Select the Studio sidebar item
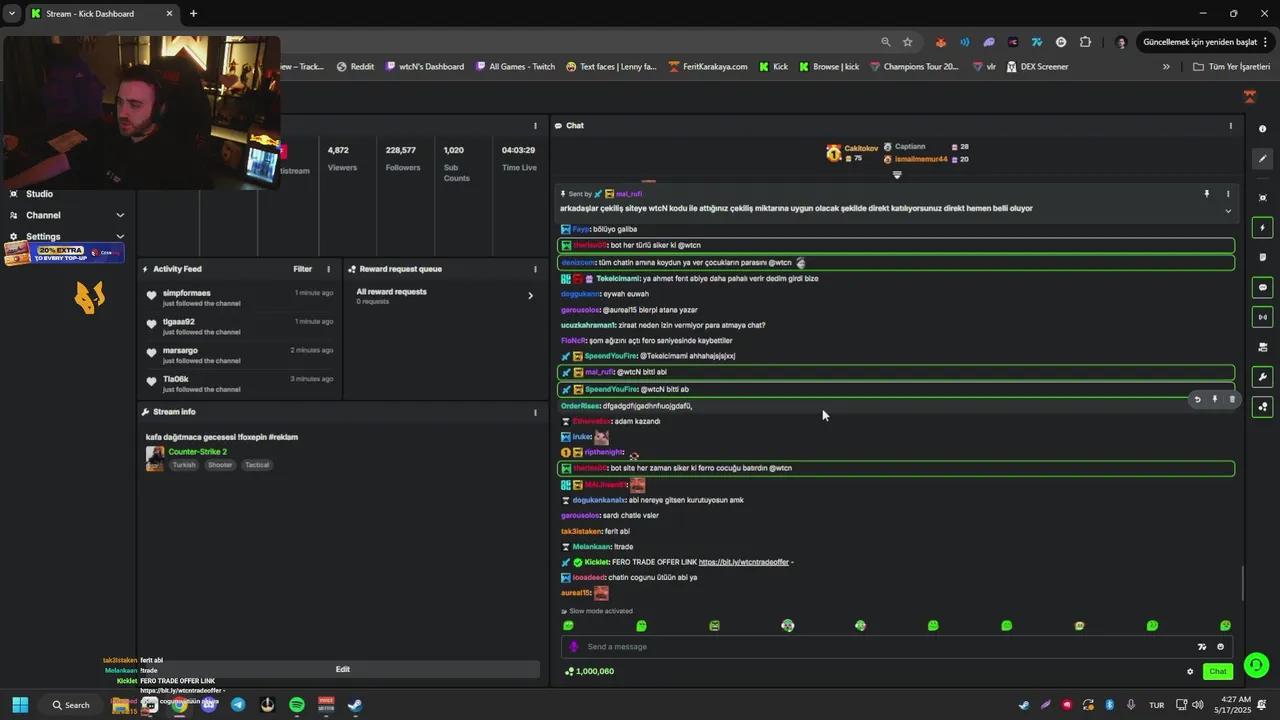This screenshot has width=1280, height=720. pos(40,194)
